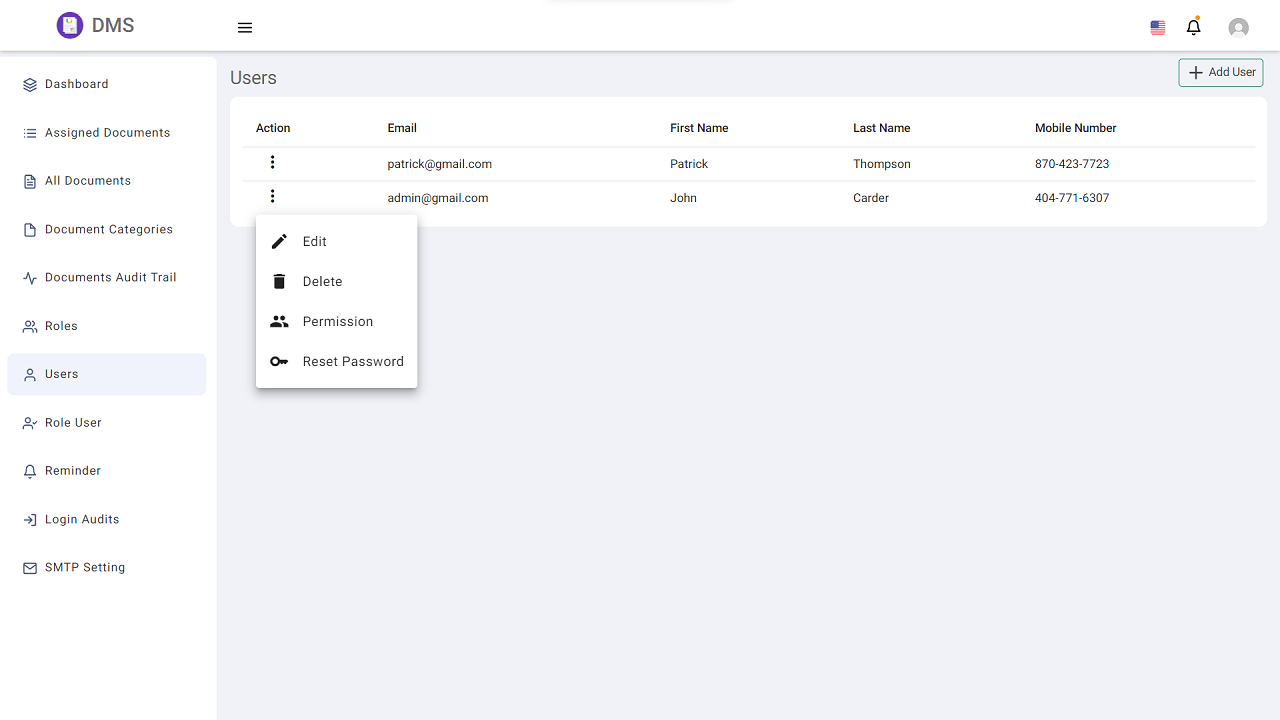Click the Roles sidebar item
This screenshot has width=1280, height=720.
coord(61,326)
